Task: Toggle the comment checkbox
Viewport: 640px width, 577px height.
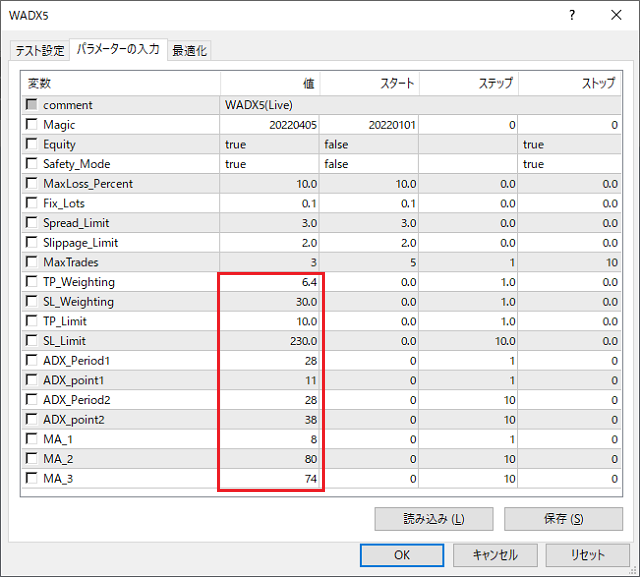Action: (31, 104)
